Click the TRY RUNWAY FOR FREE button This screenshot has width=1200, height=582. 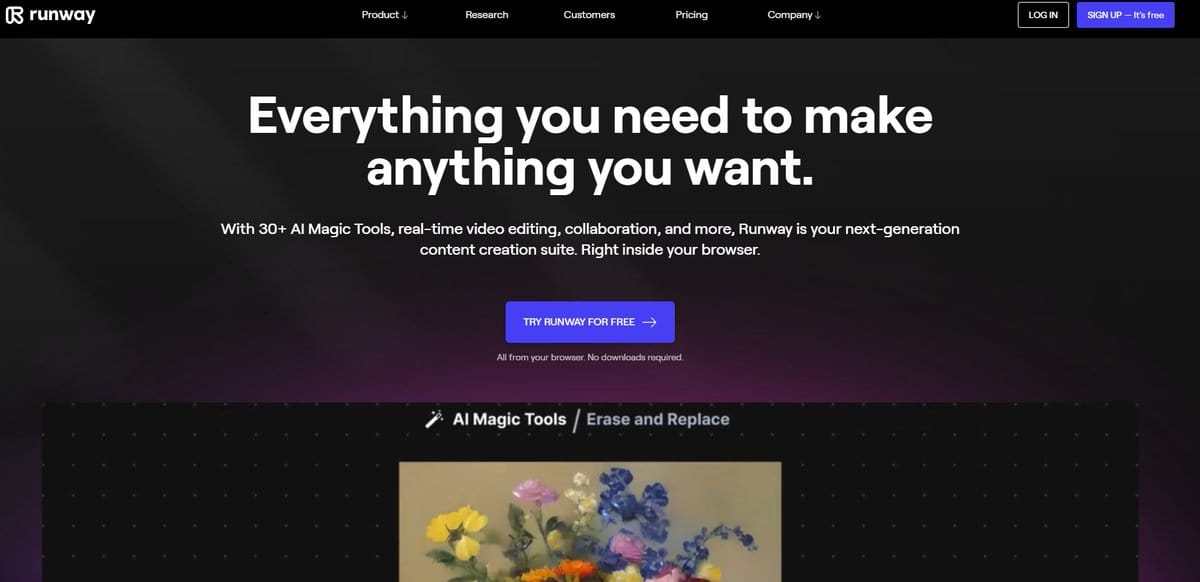coord(590,322)
